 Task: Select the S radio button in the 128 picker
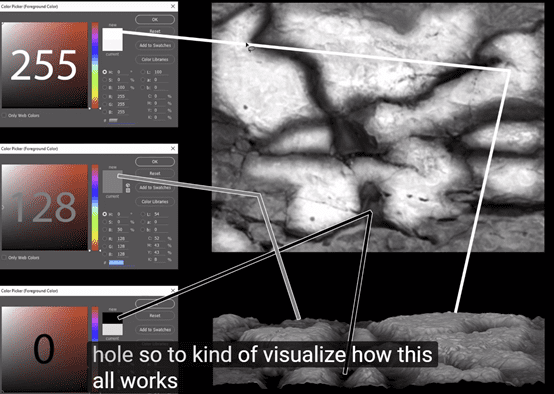(105, 222)
